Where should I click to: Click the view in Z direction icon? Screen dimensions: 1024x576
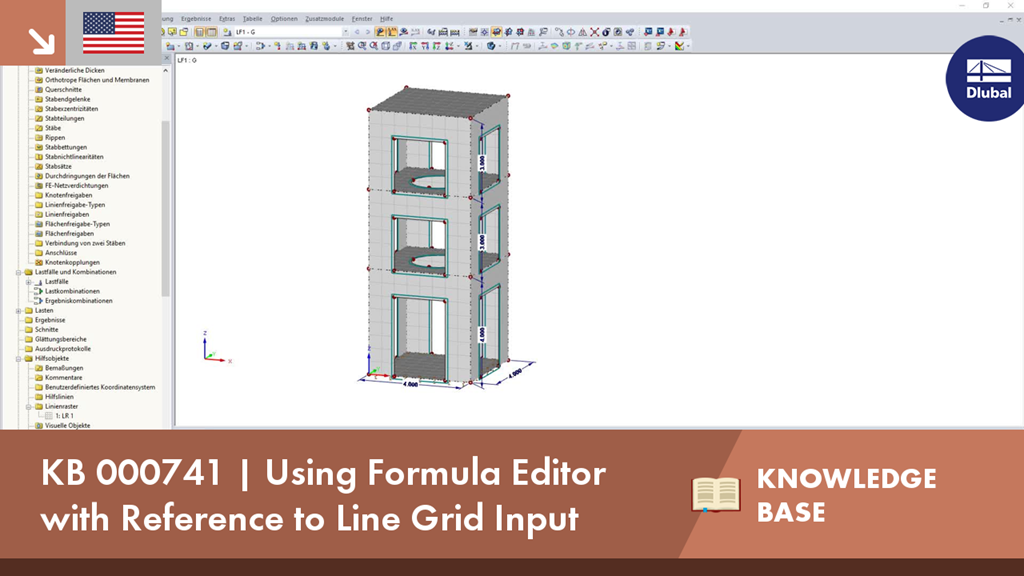(x=436, y=46)
